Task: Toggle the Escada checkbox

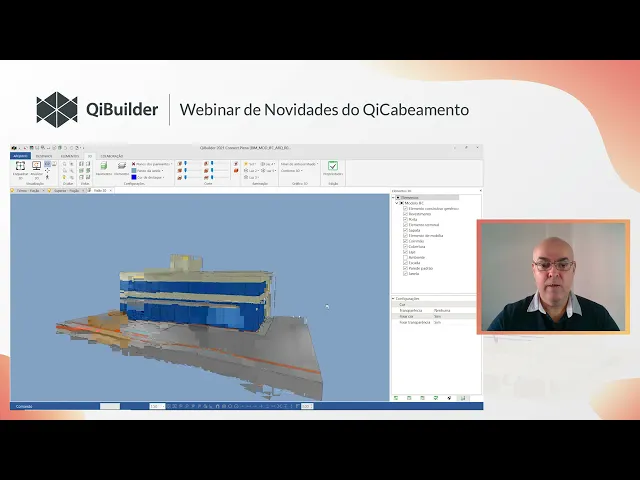Action: (x=405, y=263)
